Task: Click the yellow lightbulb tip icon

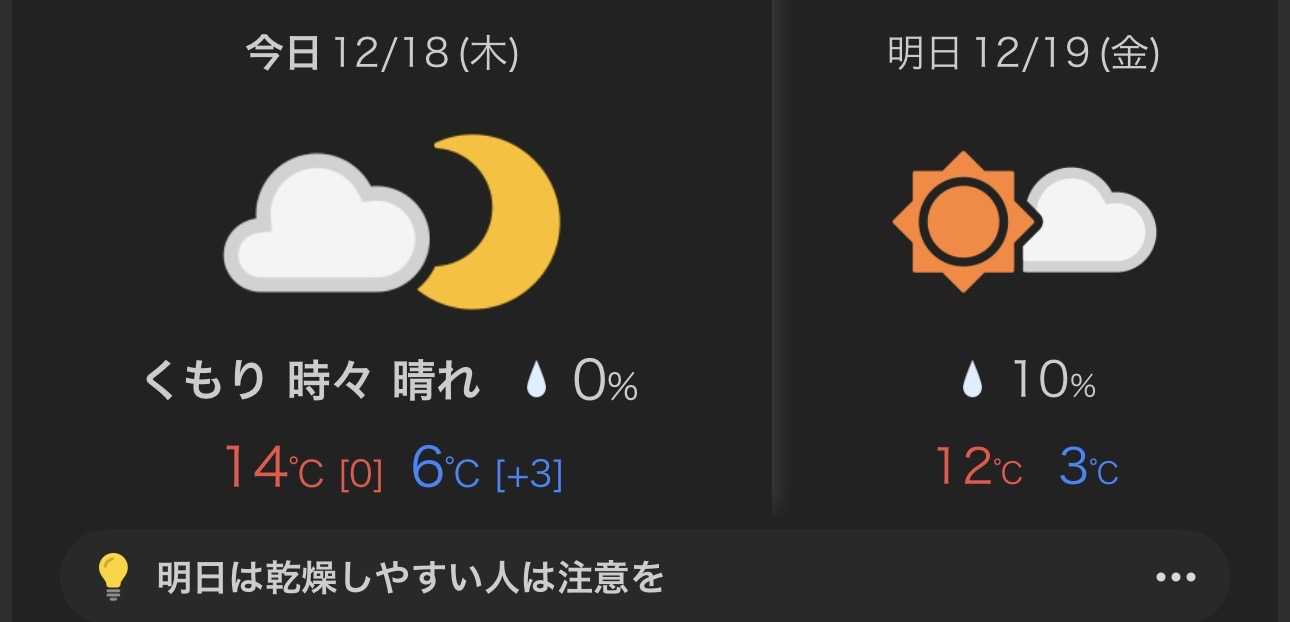Action: [113, 577]
